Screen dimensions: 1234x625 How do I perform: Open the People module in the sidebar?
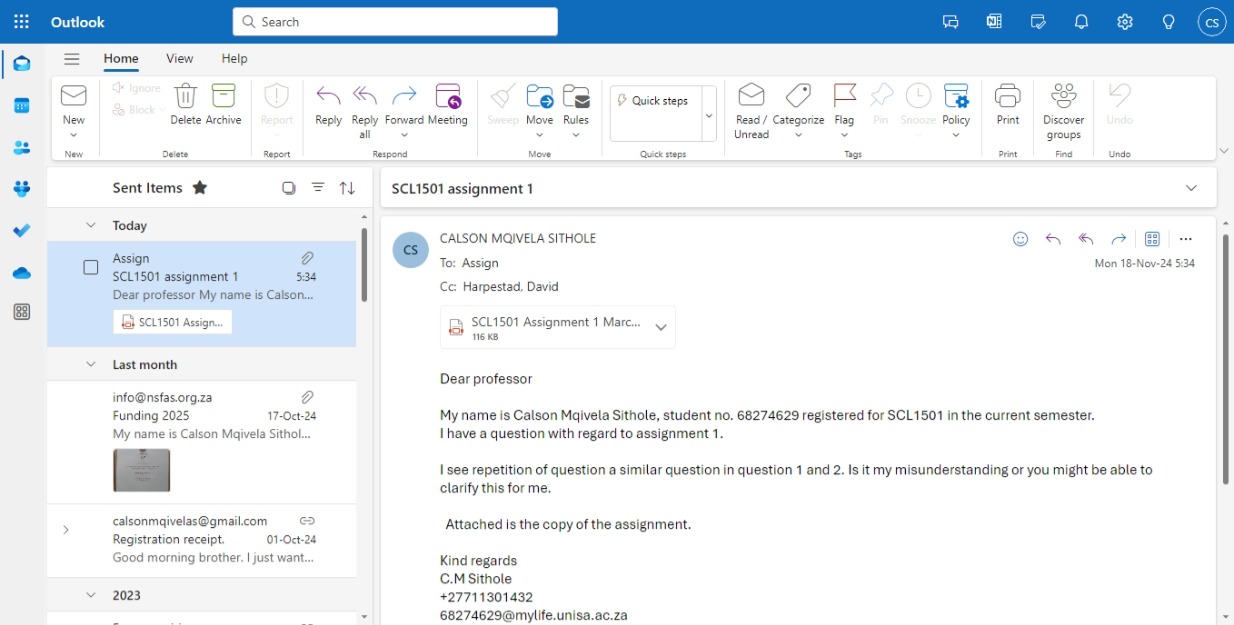(21, 147)
